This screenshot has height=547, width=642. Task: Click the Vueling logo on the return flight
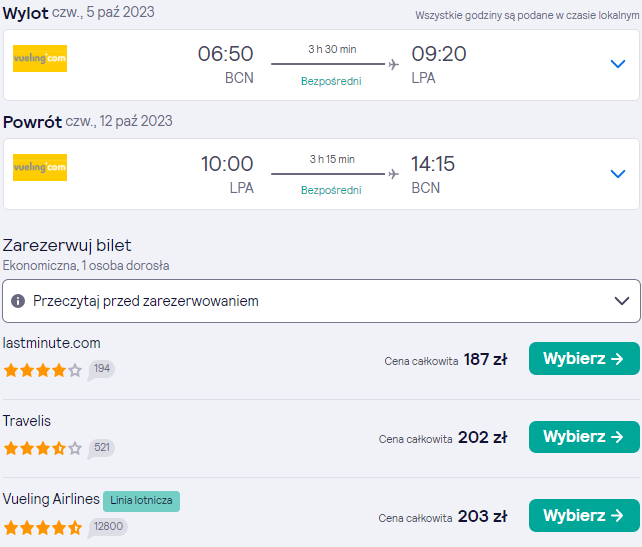tap(40, 167)
